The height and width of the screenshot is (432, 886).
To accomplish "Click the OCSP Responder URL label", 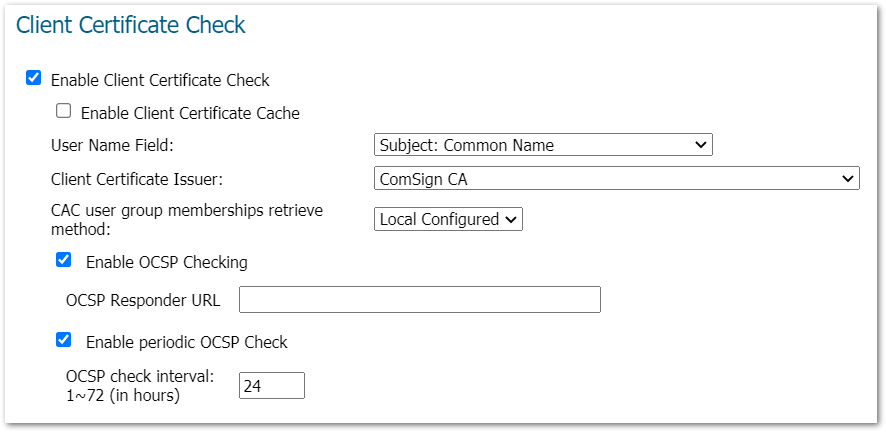I will pyautogui.click(x=143, y=301).
